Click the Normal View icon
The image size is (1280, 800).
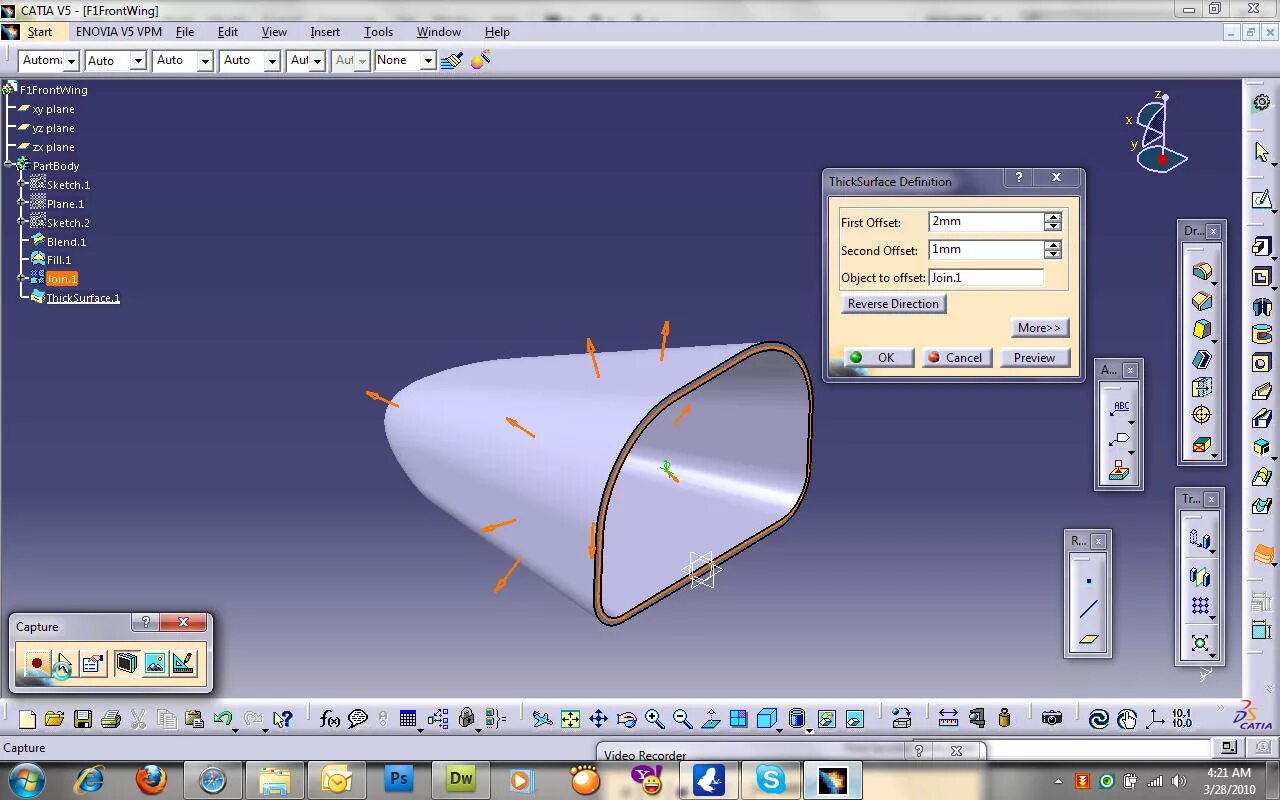[x=710, y=719]
